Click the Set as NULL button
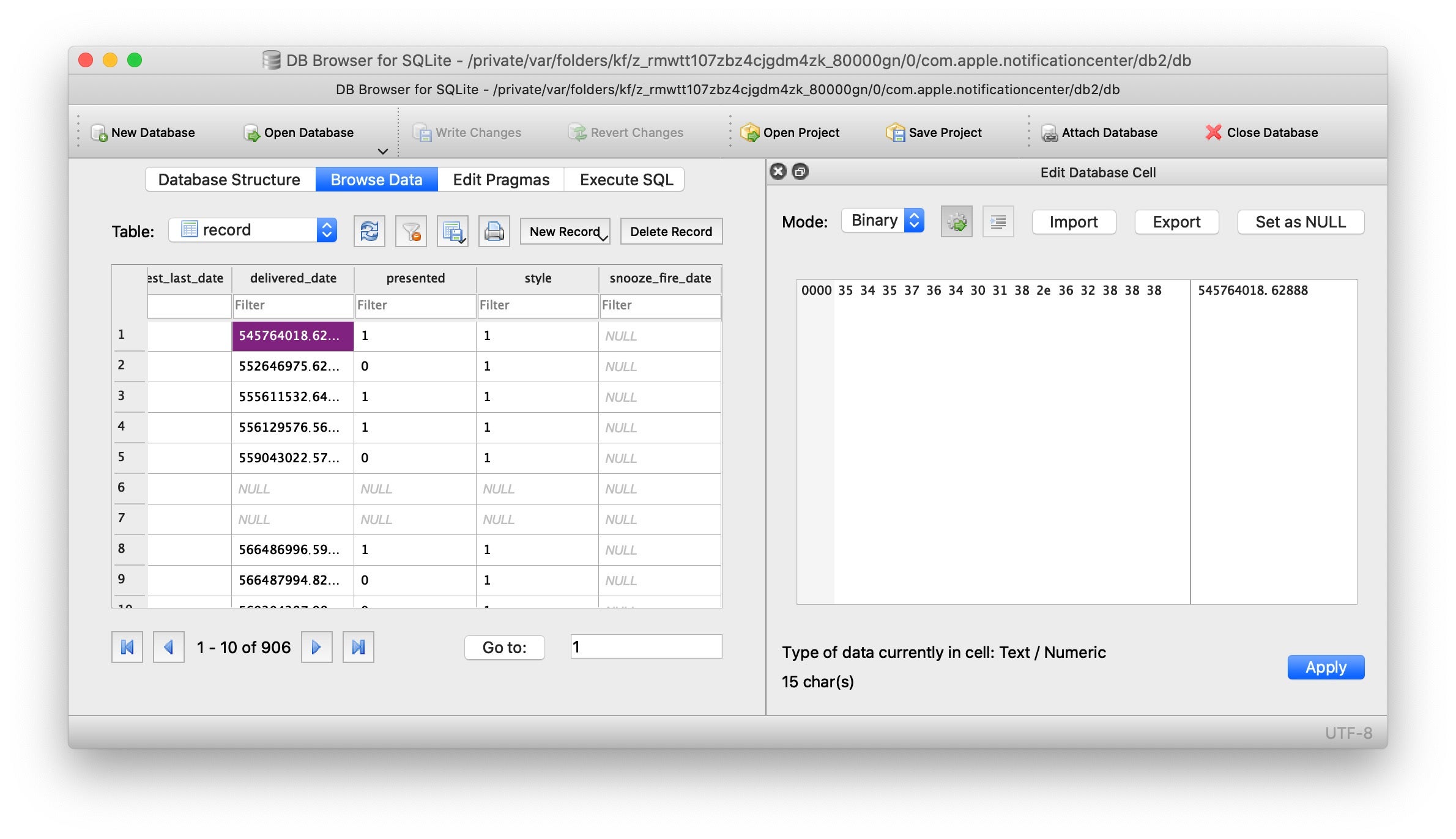 tap(1300, 222)
